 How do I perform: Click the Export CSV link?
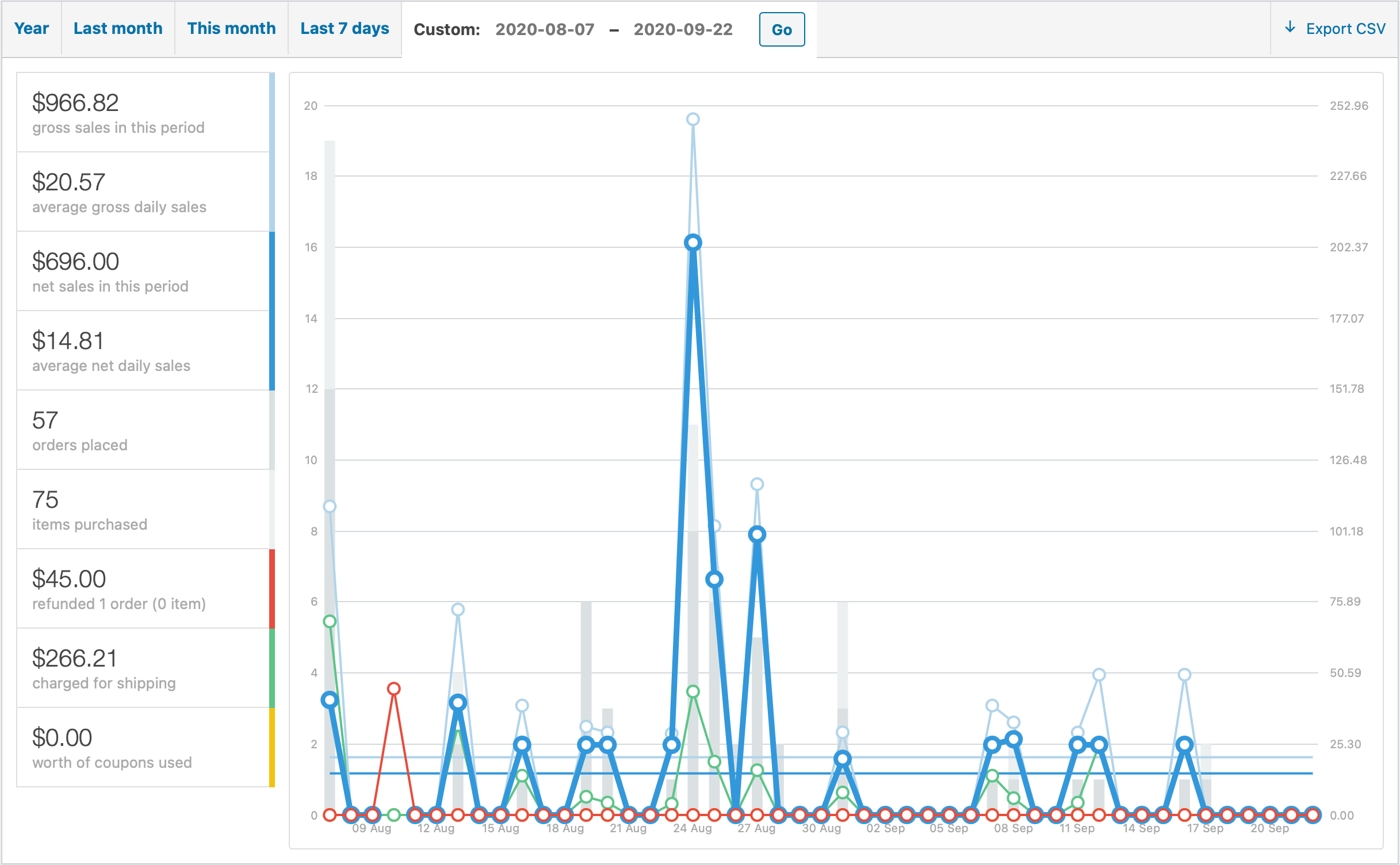pyautogui.click(x=1345, y=29)
